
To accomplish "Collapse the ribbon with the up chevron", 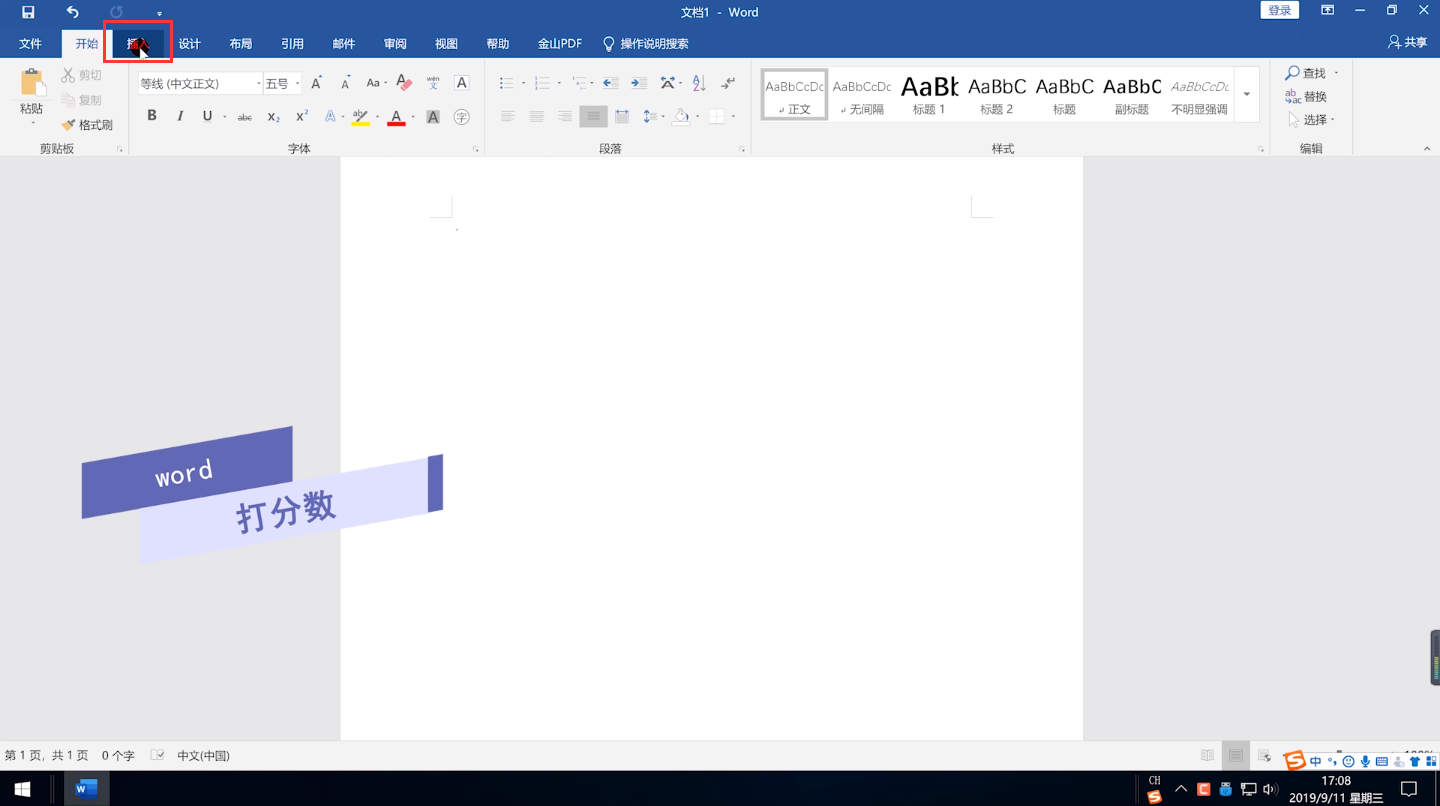I will (x=1427, y=149).
